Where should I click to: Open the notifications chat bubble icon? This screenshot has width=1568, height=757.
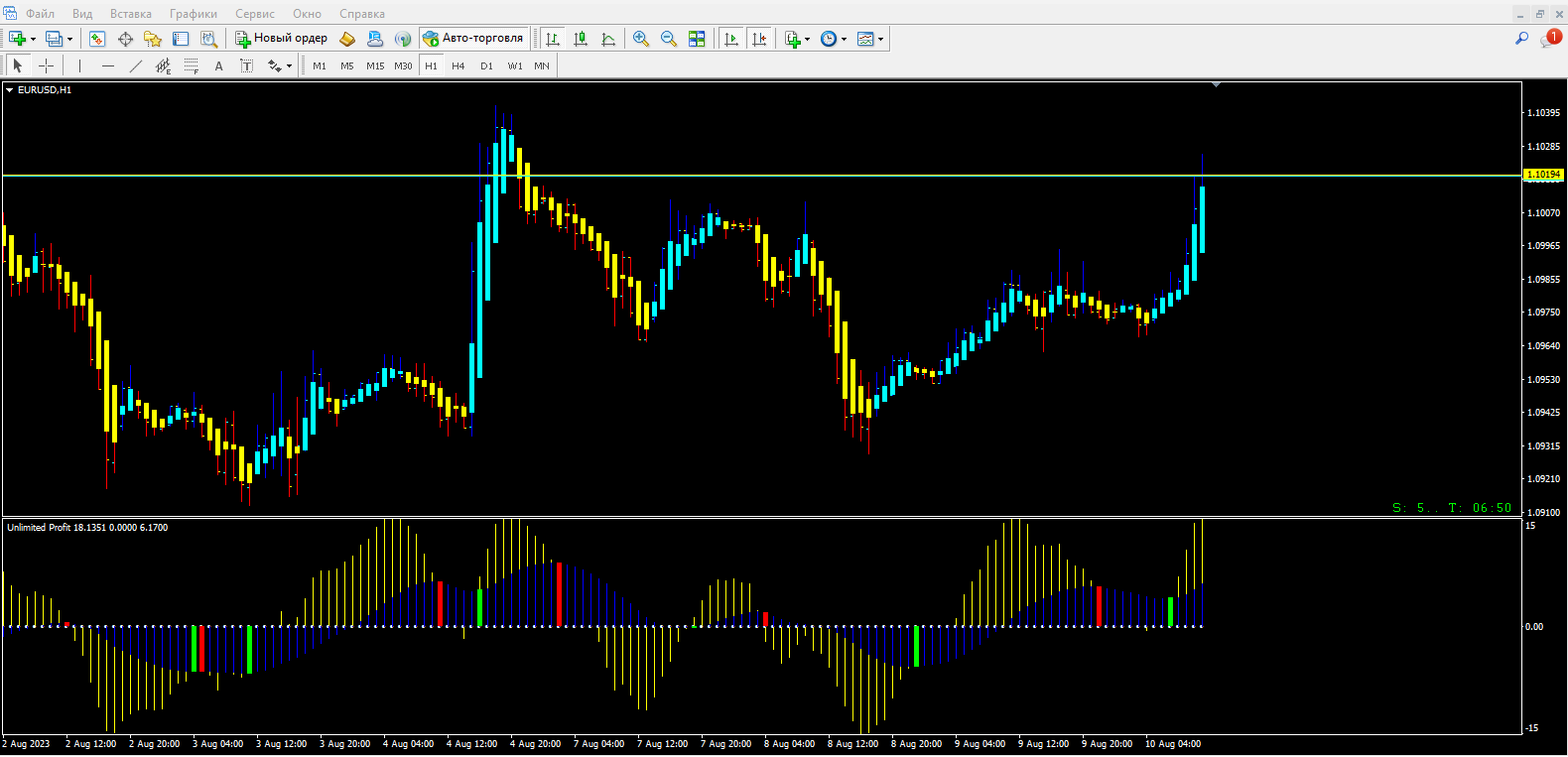(1548, 39)
